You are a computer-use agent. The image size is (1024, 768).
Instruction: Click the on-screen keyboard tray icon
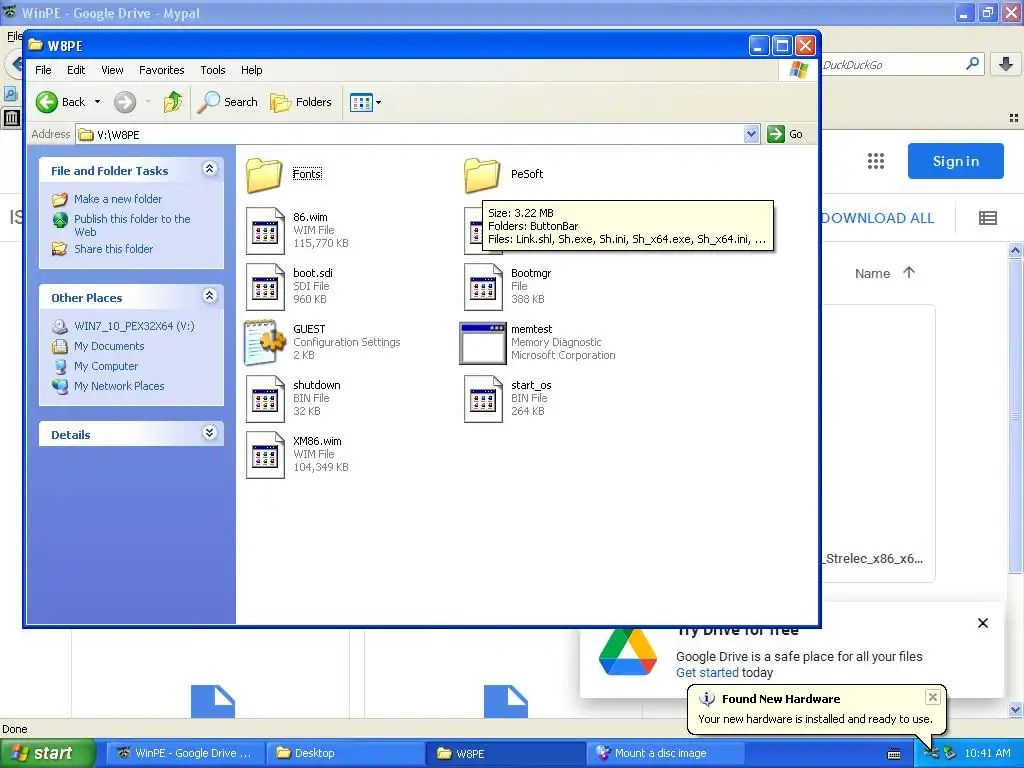tap(894, 754)
